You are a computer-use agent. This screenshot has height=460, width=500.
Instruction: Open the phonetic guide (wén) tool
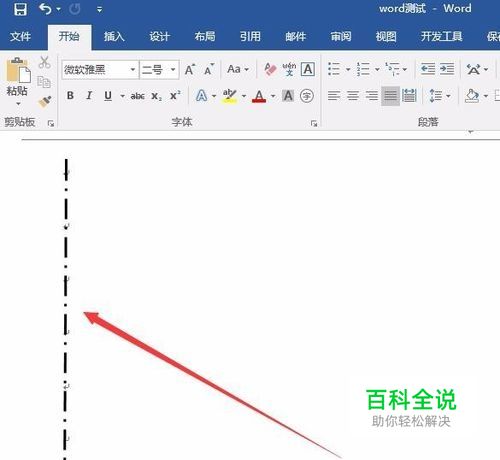[x=289, y=69]
